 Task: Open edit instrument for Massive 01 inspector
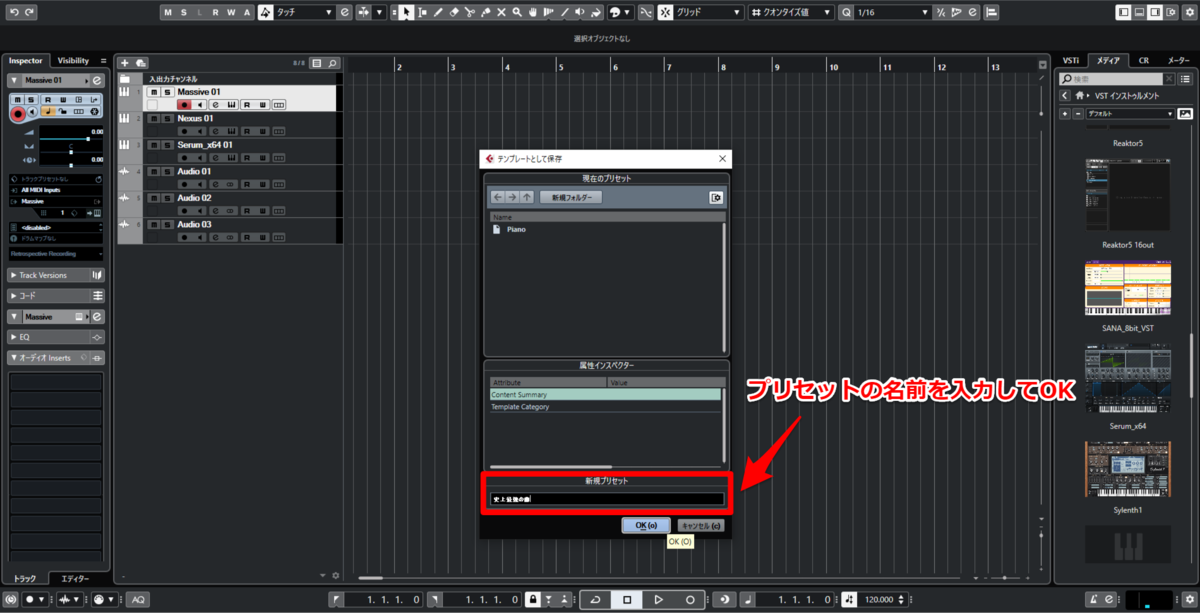[97, 80]
